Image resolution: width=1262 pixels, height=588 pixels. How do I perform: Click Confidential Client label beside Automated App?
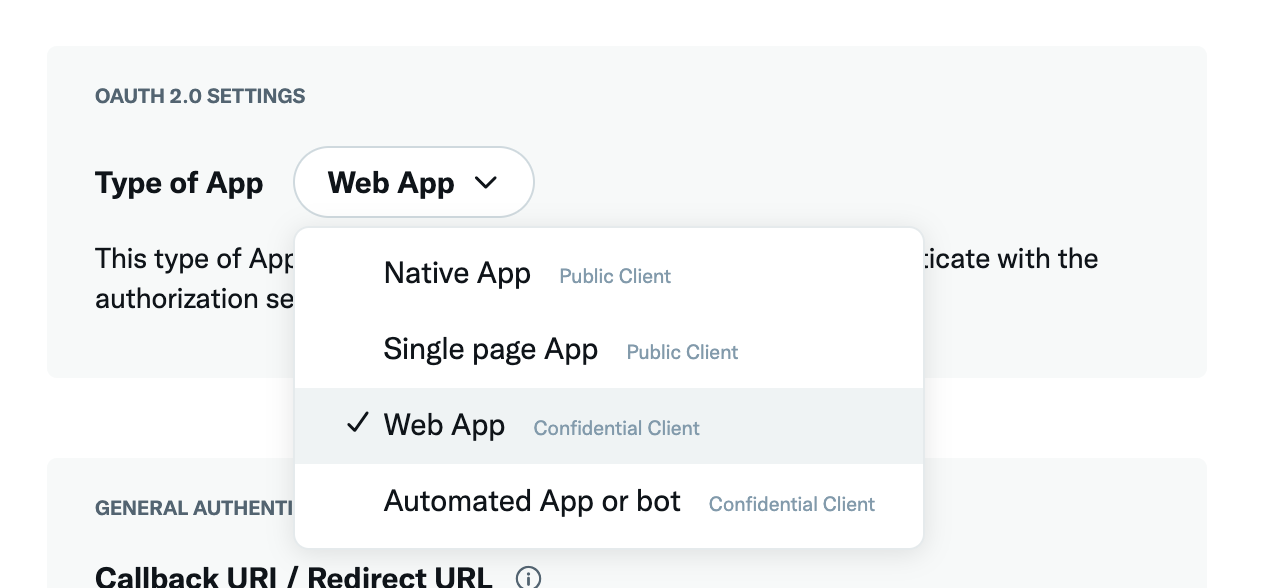click(x=791, y=505)
